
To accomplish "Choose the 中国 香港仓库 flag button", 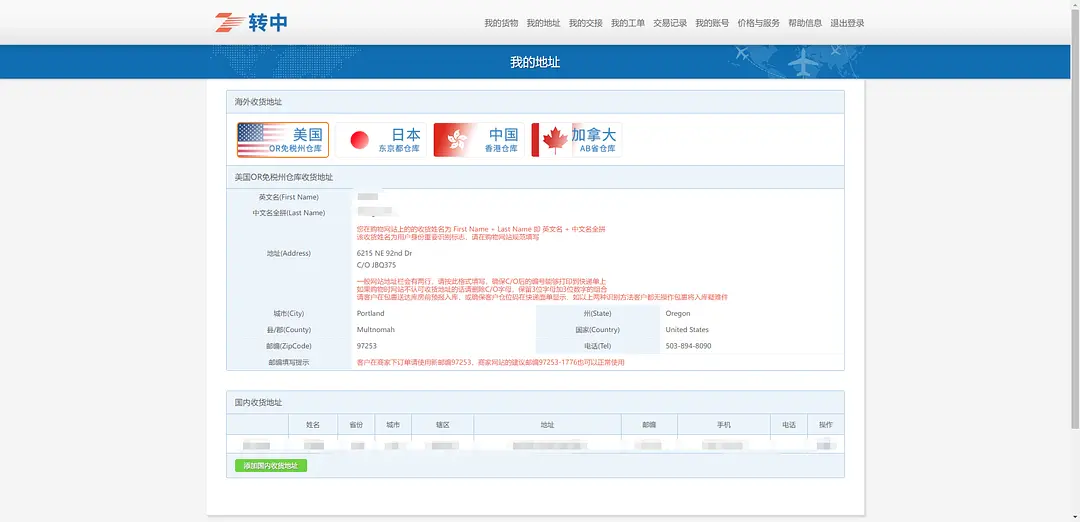I will pyautogui.click(x=478, y=140).
